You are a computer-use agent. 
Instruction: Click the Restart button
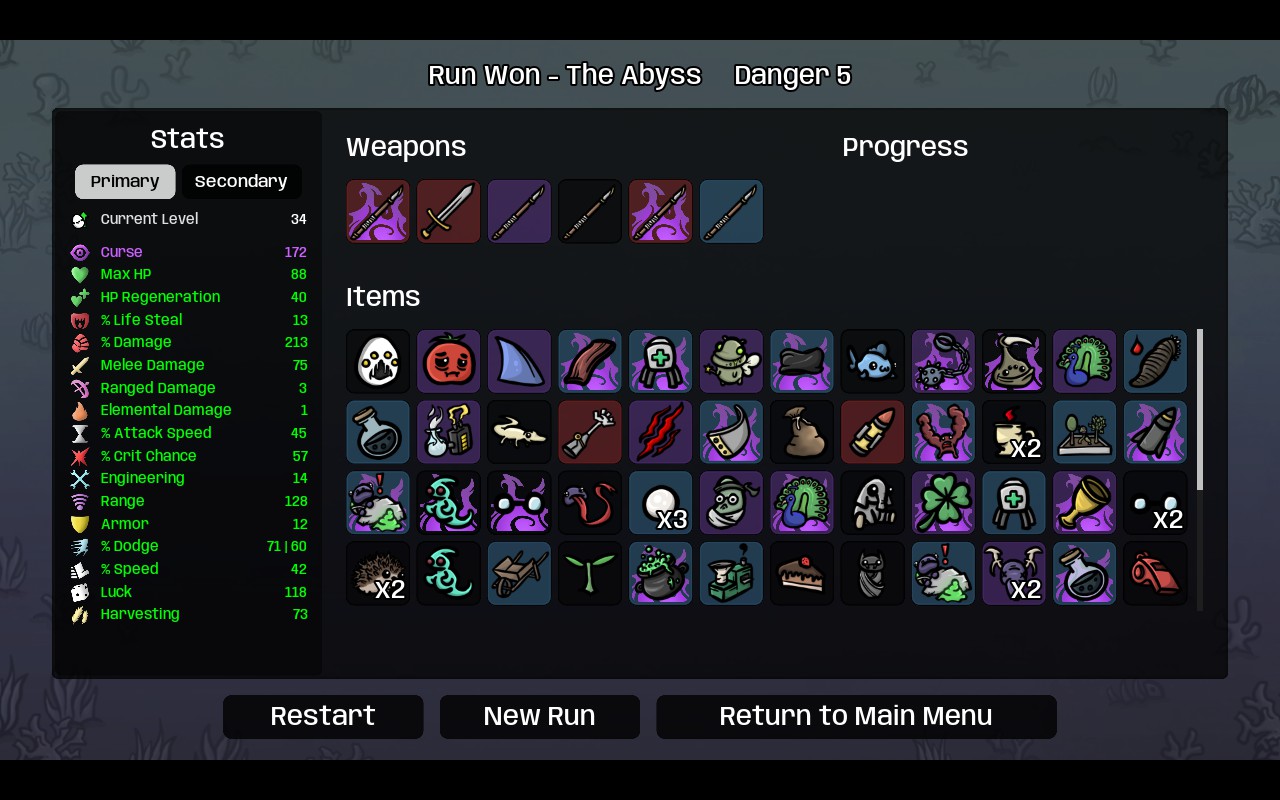(323, 716)
